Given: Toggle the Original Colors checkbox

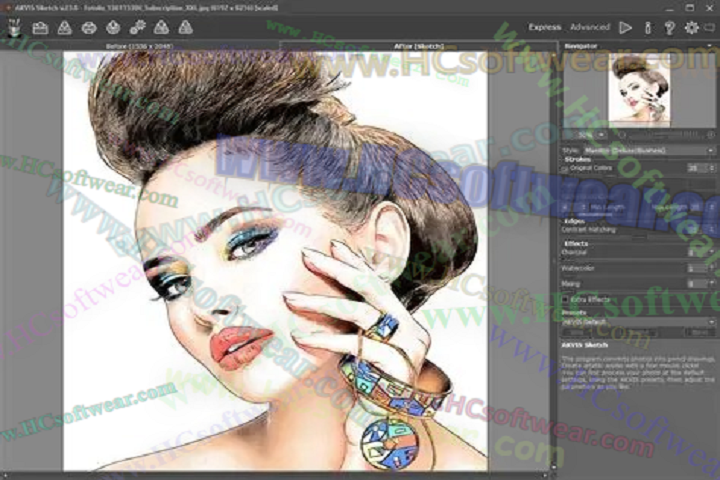Looking at the screenshot, I should tap(566, 169).
